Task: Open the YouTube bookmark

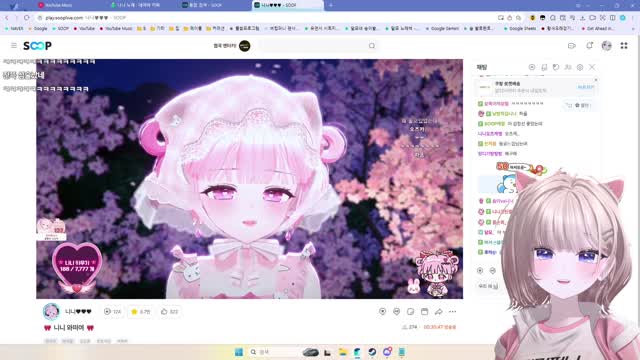Action: click(x=84, y=29)
